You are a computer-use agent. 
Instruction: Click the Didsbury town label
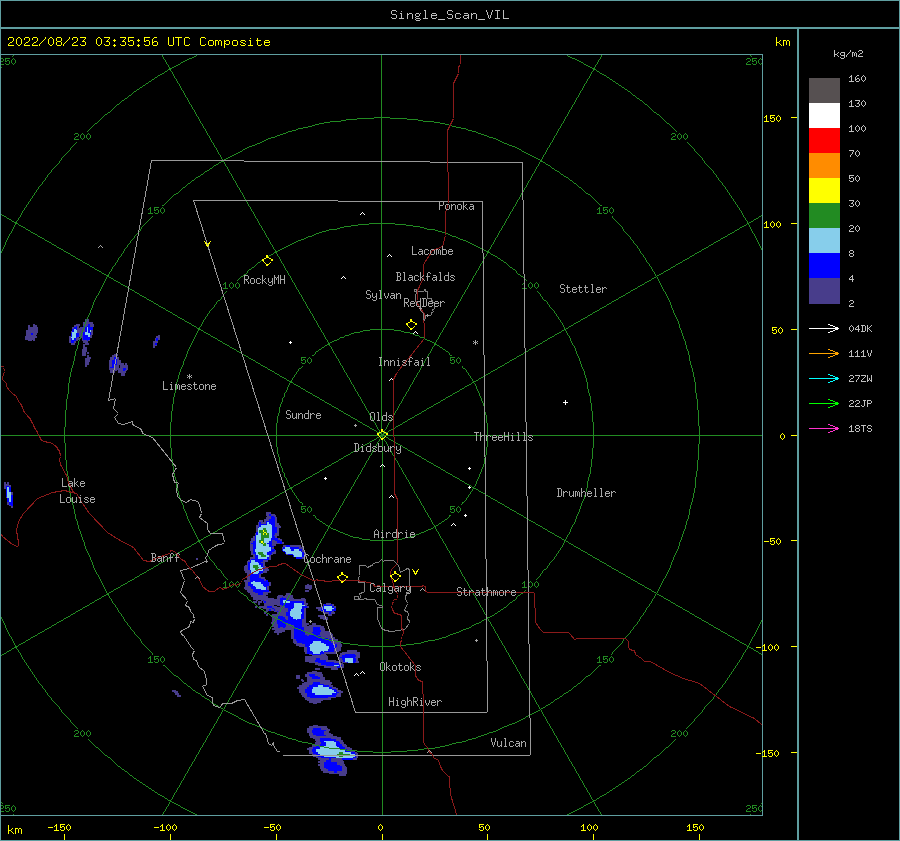pyautogui.click(x=377, y=448)
